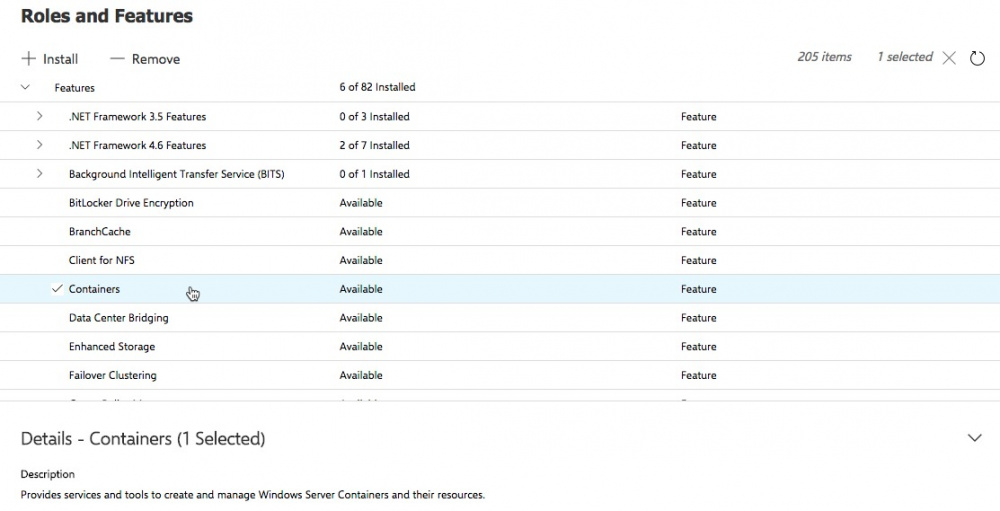Collapse the Details pane chevron
The height and width of the screenshot is (511, 1000).
[975, 438]
